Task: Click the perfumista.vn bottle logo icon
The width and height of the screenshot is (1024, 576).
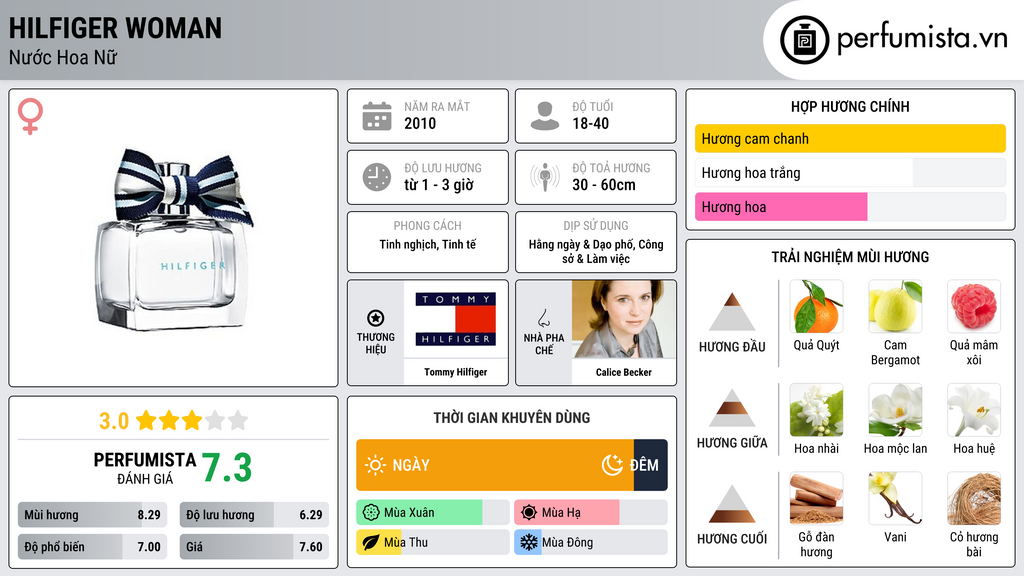Action: point(804,40)
